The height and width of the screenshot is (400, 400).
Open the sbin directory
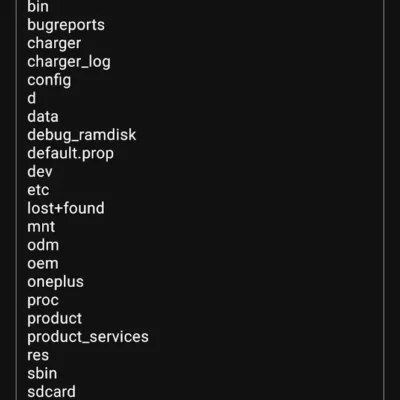(42, 373)
